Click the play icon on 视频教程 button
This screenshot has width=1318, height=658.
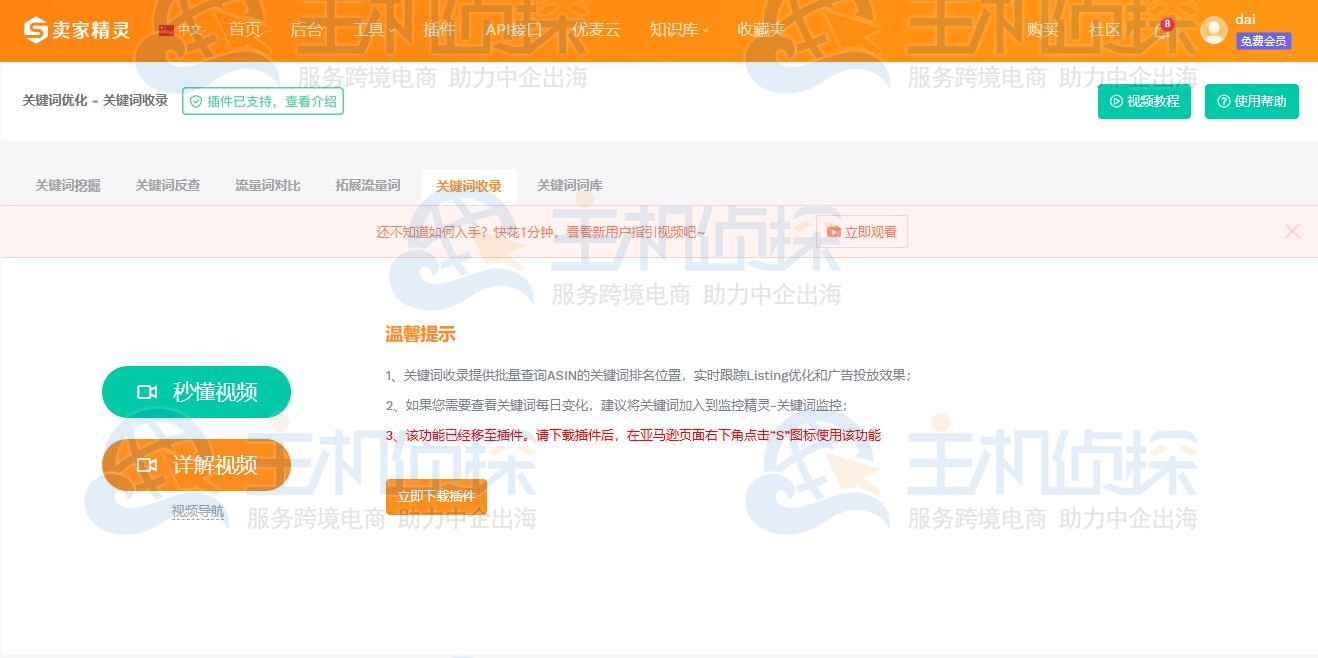1116,101
